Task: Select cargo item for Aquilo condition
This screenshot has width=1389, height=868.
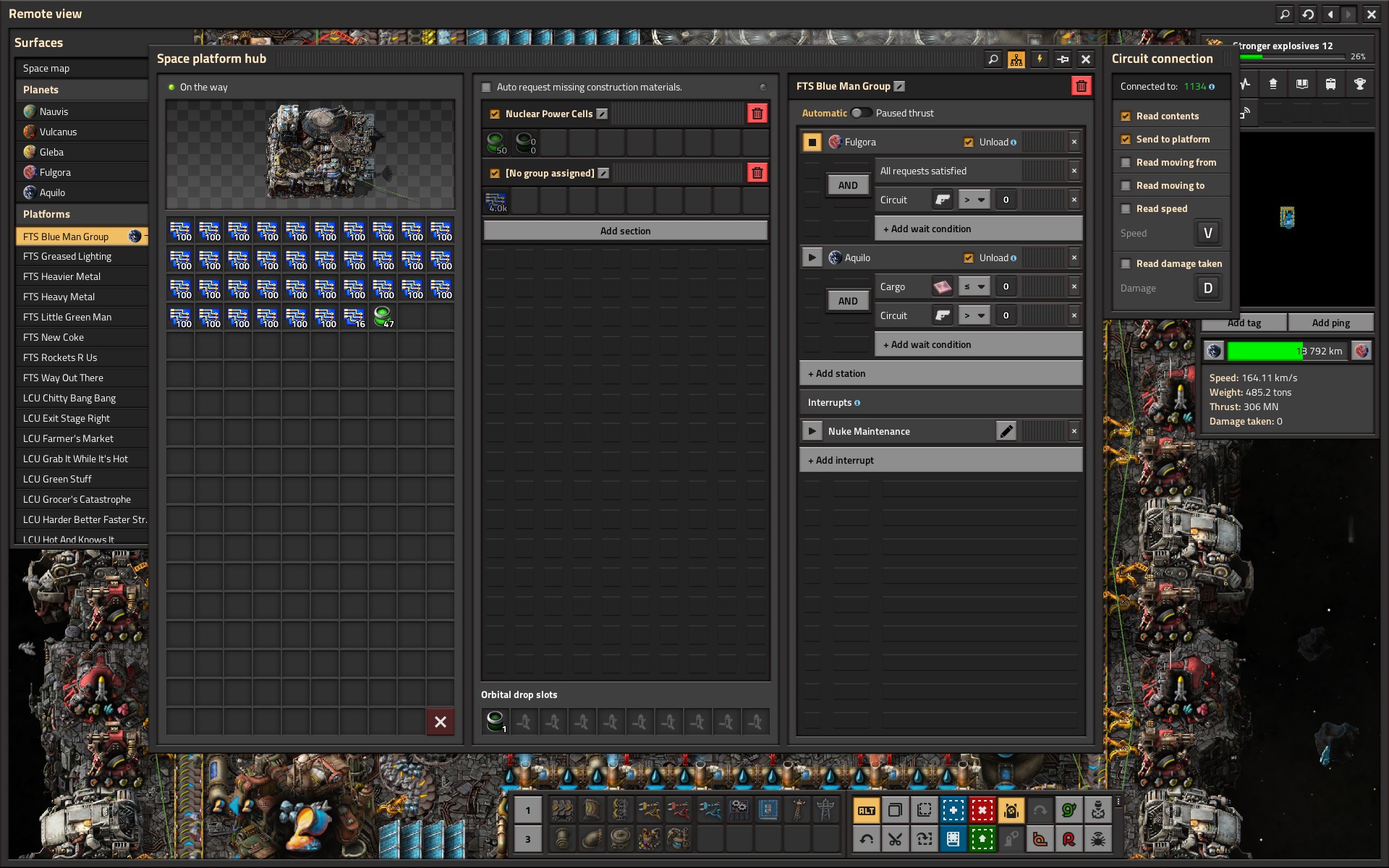Action: coord(942,286)
